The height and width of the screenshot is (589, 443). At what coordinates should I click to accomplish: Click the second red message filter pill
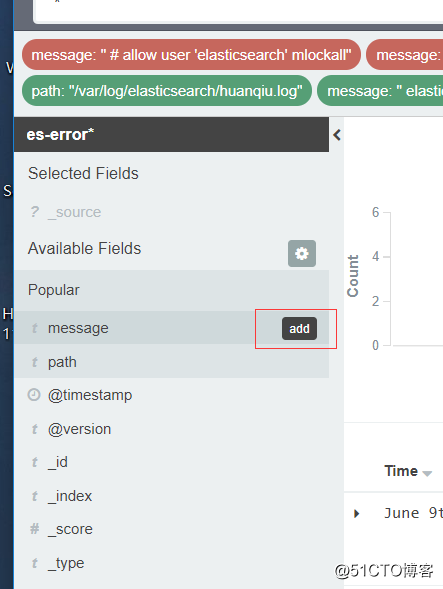[405, 55]
